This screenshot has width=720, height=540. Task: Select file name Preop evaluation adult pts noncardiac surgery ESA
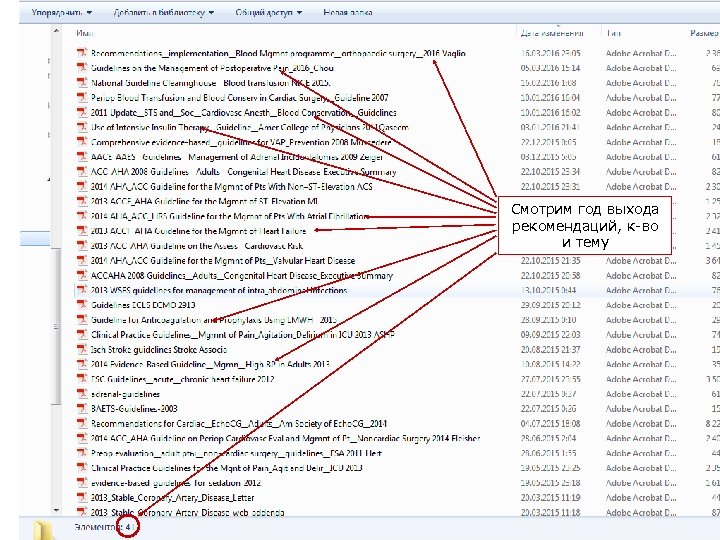[236, 453]
